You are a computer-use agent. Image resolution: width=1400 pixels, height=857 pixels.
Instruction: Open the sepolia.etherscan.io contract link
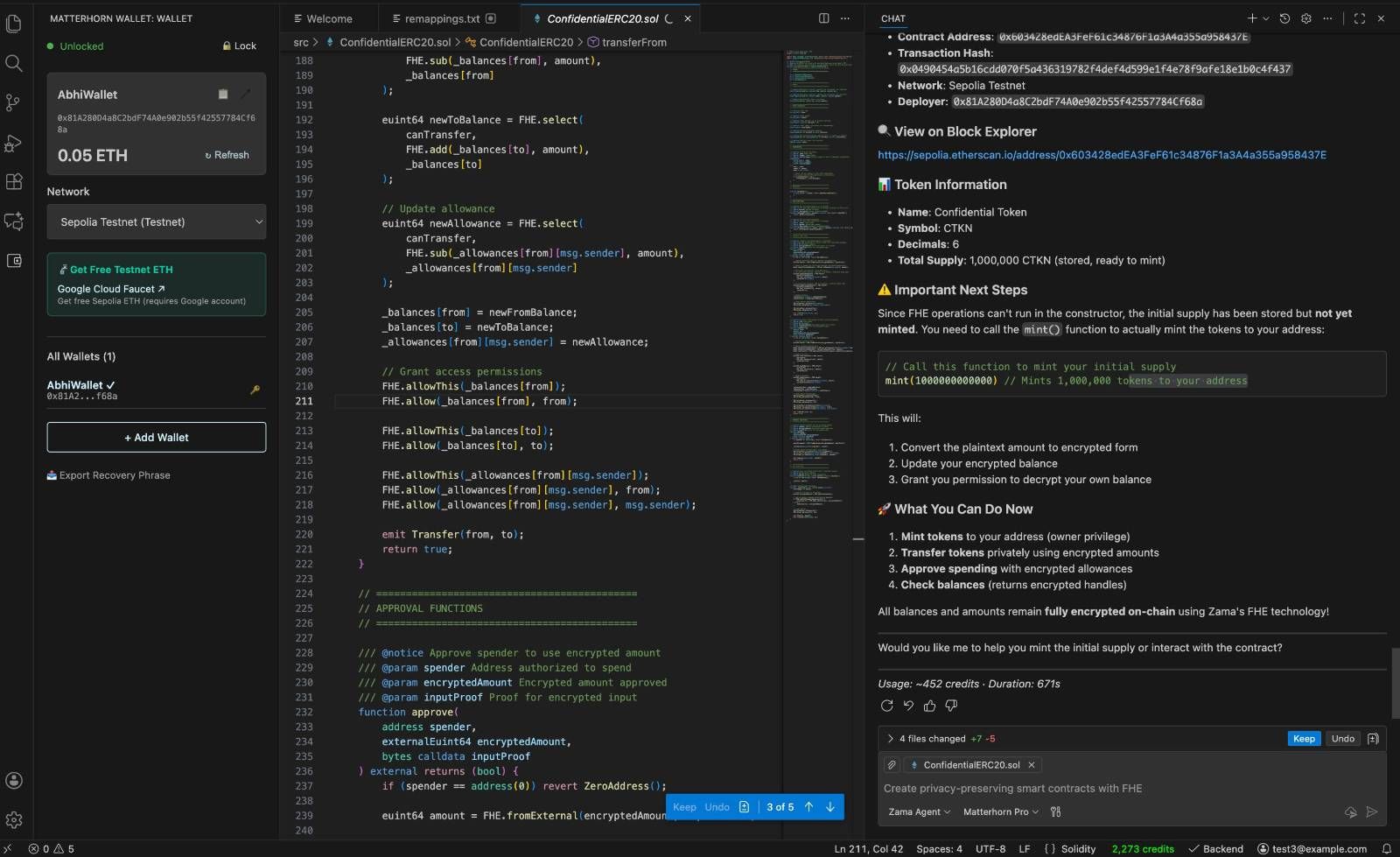pyautogui.click(x=1102, y=155)
